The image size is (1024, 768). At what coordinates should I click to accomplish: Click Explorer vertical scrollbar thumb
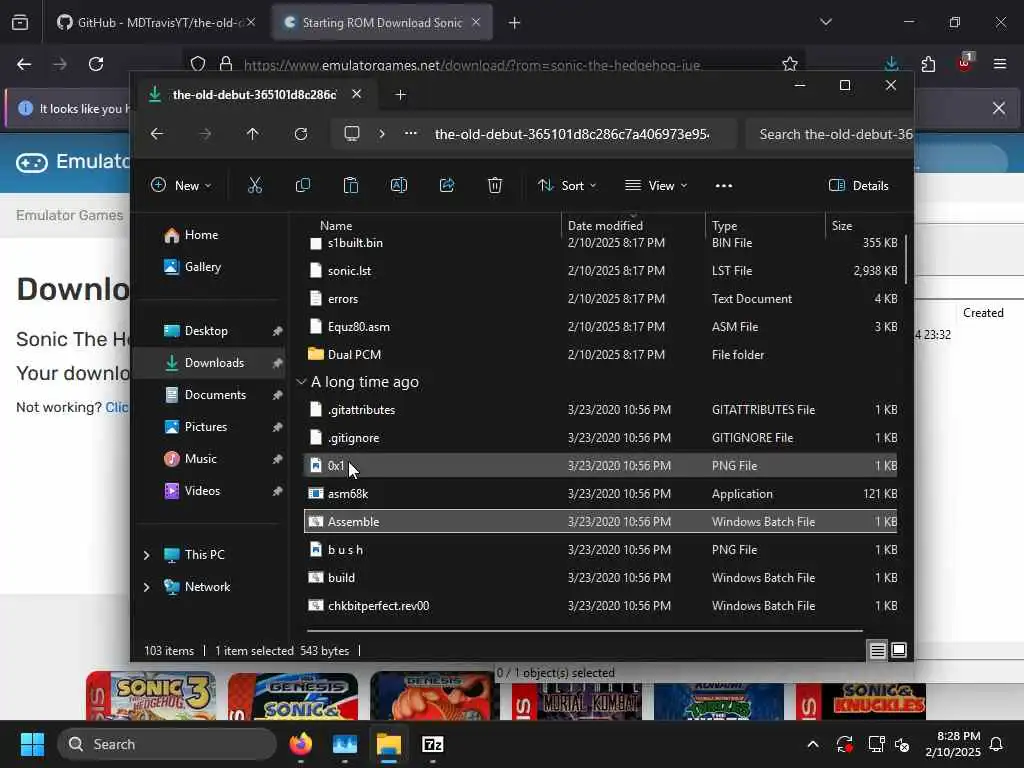(906, 260)
